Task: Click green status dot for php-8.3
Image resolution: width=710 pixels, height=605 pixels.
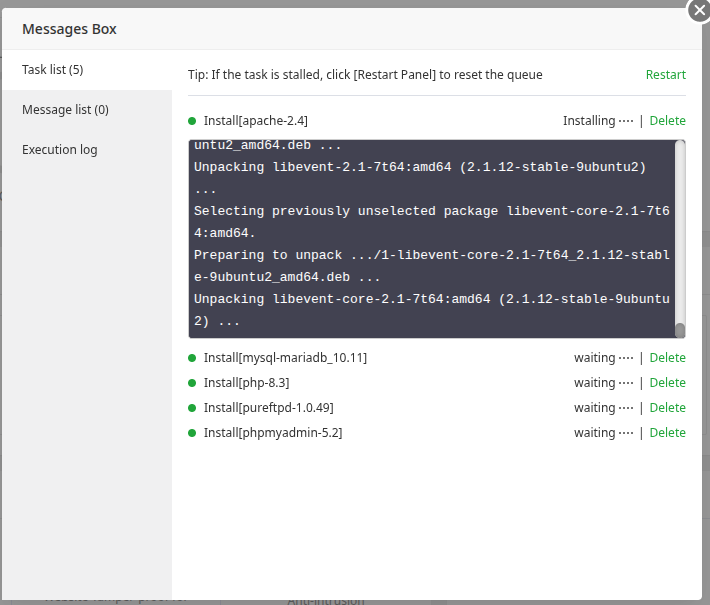Action: (192, 383)
